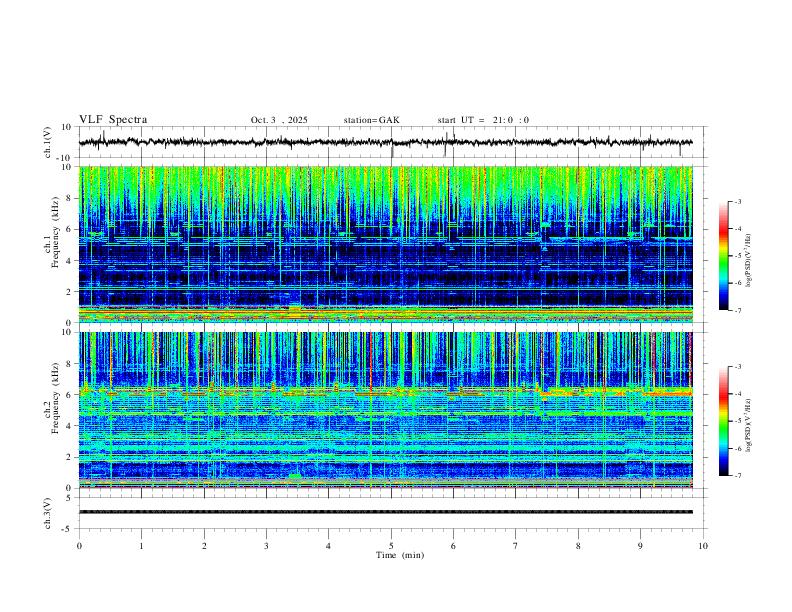This screenshot has width=792, height=612.
Task: Click the "8" kHz tick on ch.2 frequency axis
Action: (70, 364)
